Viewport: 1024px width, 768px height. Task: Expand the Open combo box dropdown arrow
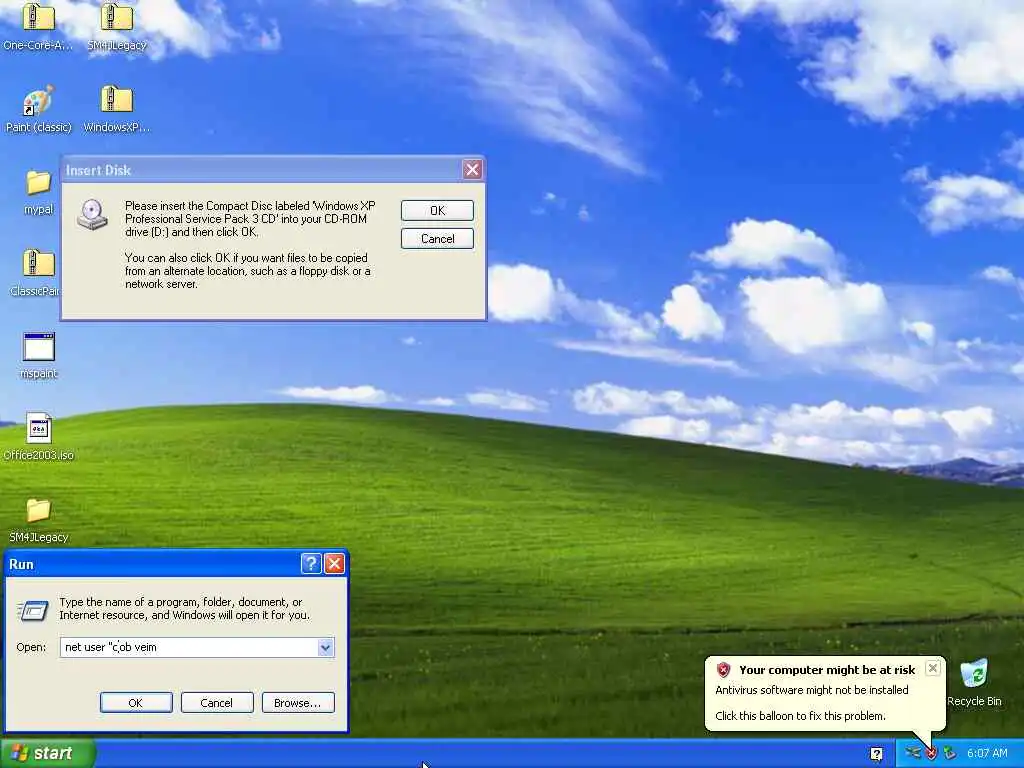coord(325,647)
